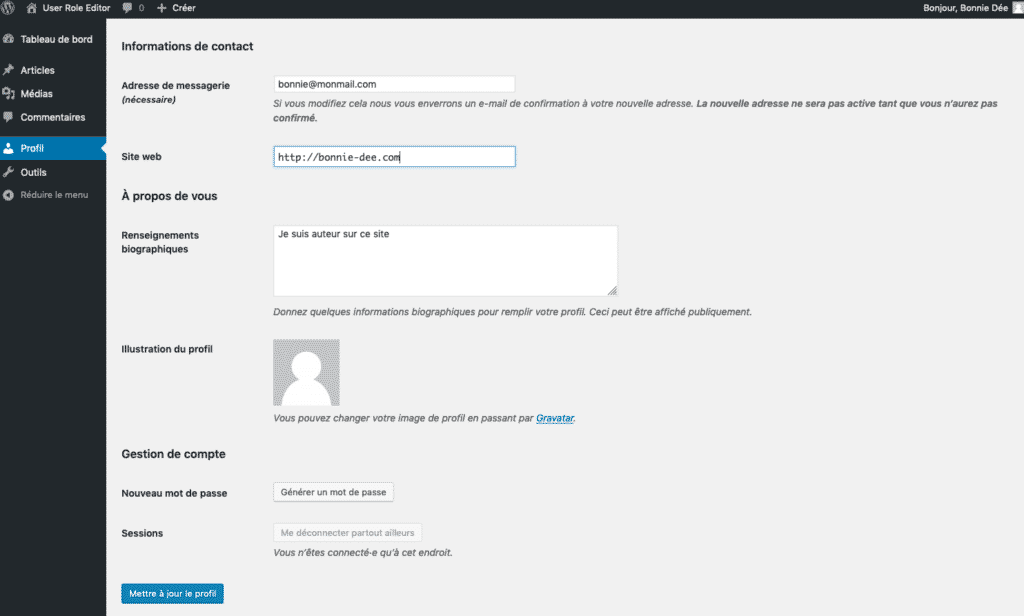This screenshot has width=1024, height=616.
Task: Click the Sessions label
Action: (x=142, y=533)
